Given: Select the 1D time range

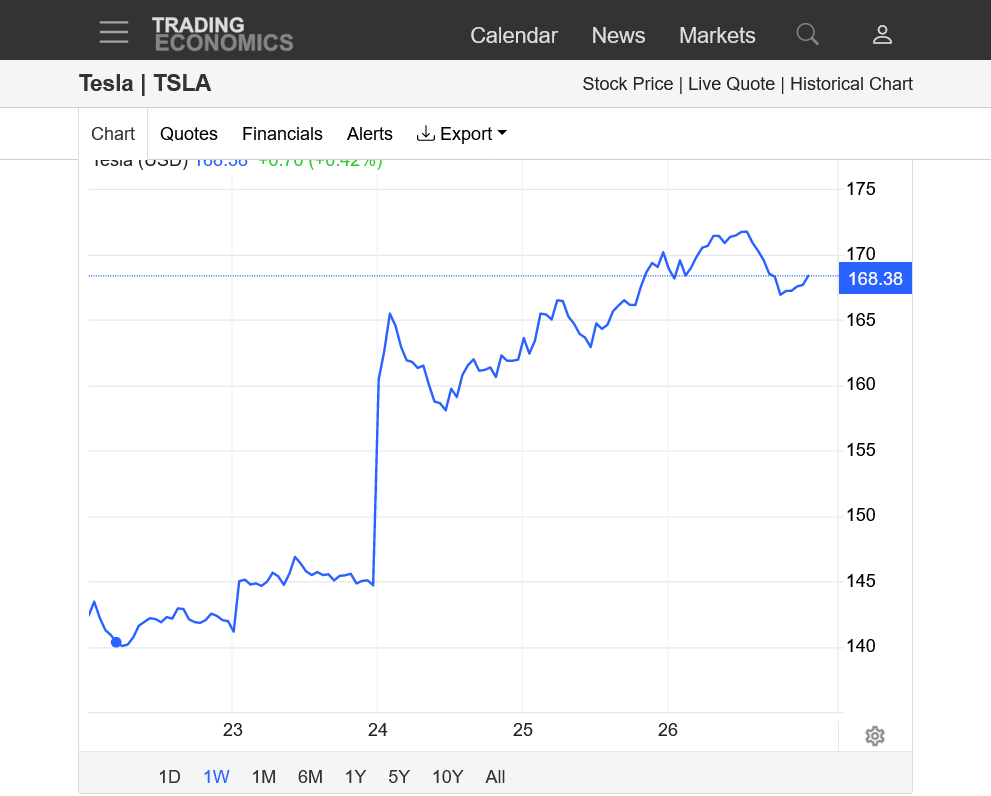Looking at the screenshot, I should click(170, 777).
